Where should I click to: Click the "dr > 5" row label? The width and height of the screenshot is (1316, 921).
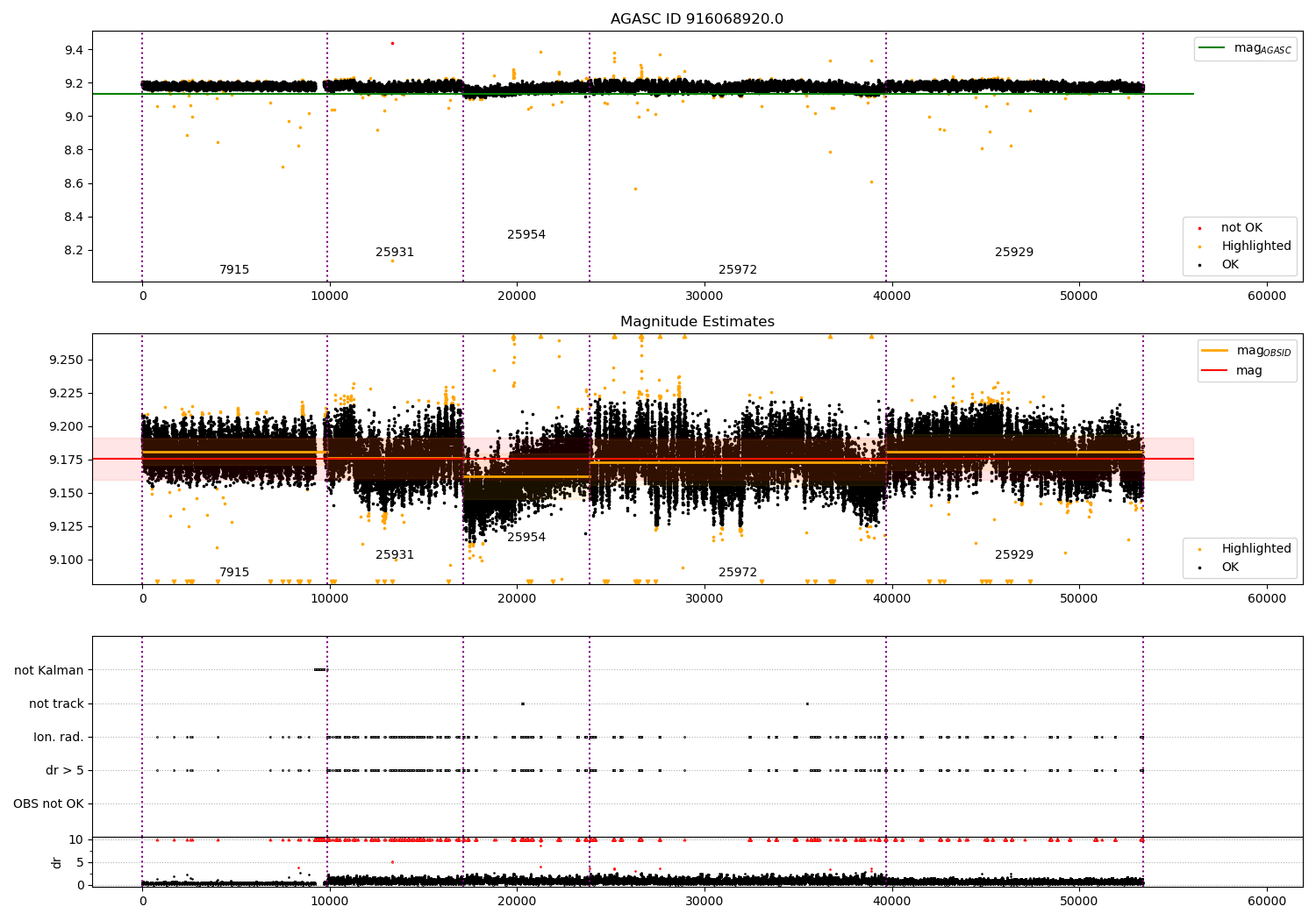pos(65,771)
